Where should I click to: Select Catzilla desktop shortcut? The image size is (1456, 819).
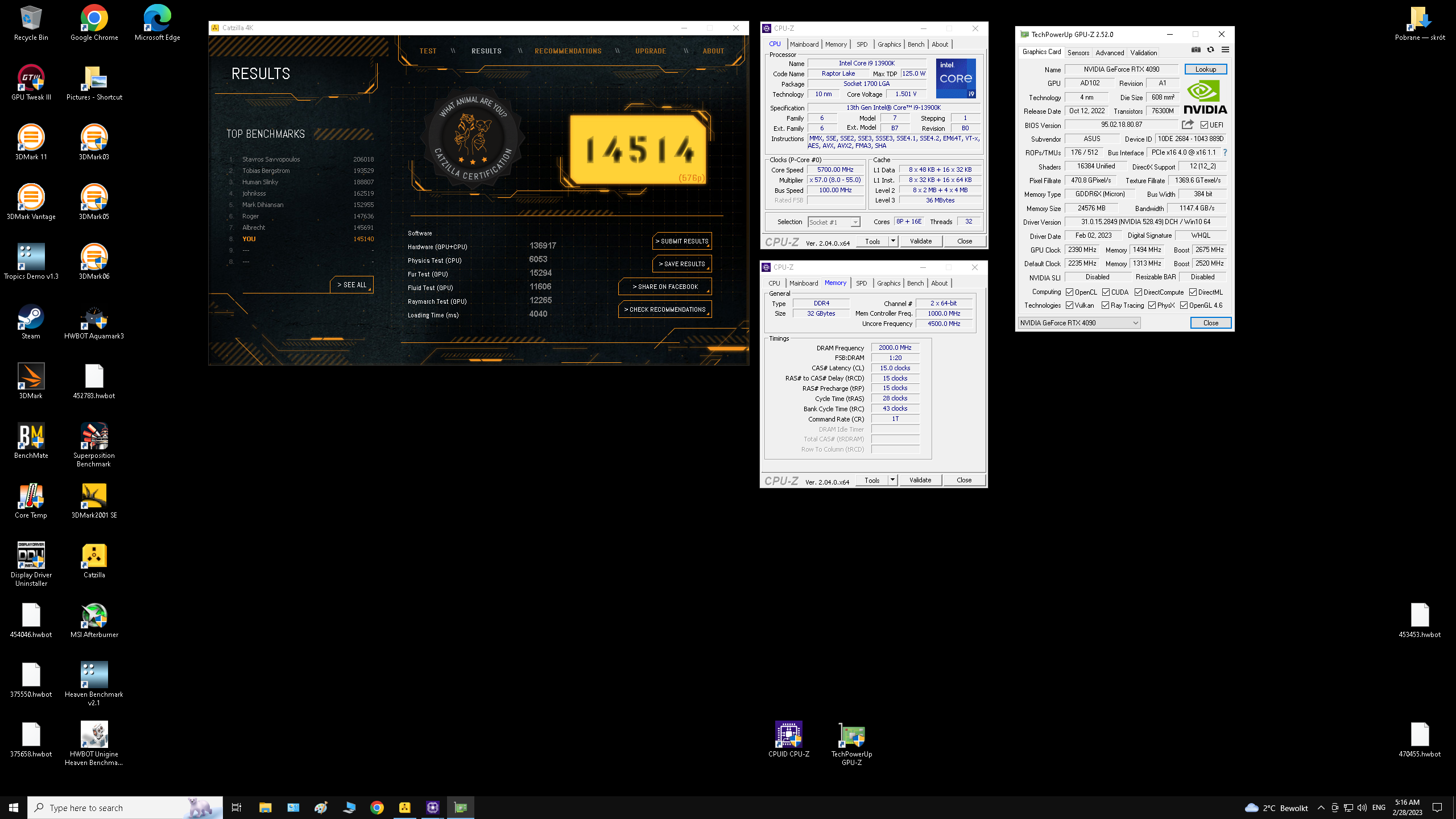[x=94, y=561]
